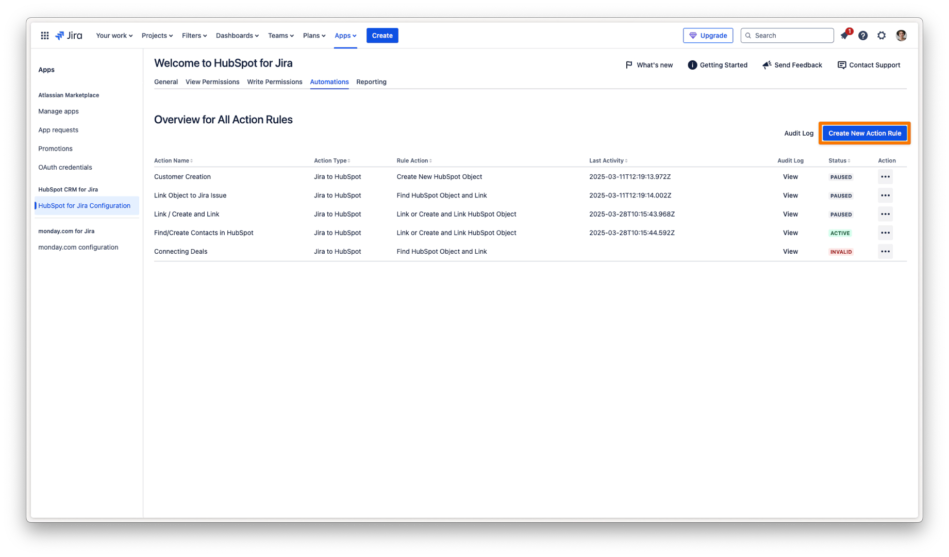View audit log for Link Object to Jira Issue
Screen dimensions: 949x557
790,196
